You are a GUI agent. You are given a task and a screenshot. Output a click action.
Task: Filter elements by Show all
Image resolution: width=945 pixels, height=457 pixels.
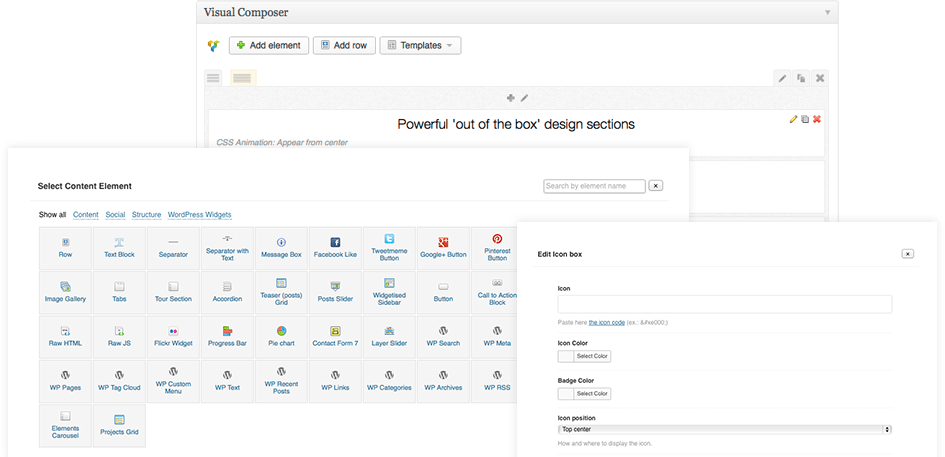click(52, 215)
